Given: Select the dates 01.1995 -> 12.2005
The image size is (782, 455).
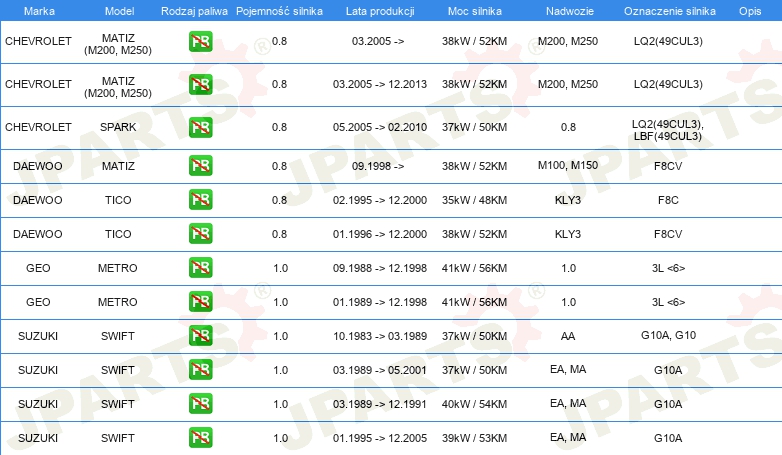Looking at the screenshot, I should pyautogui.click(x=380, y=438).
